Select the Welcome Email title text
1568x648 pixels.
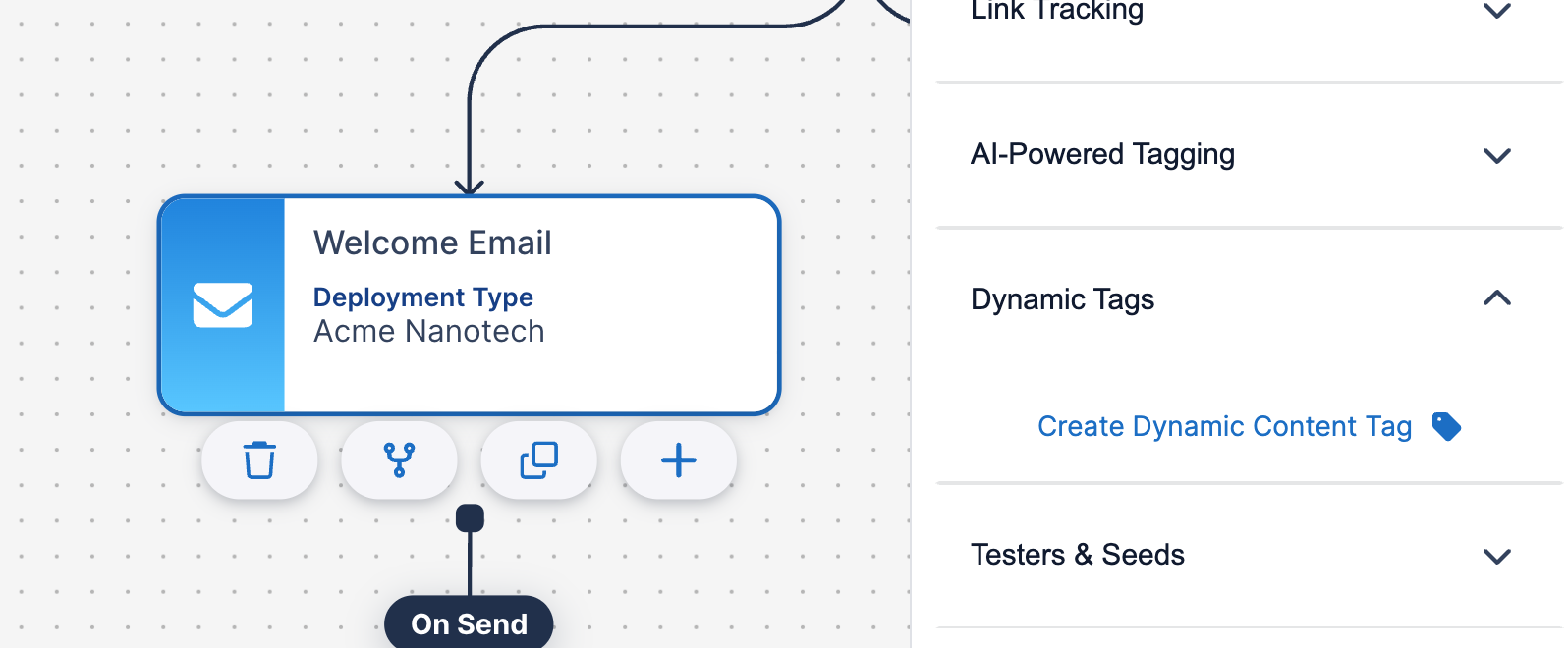click(x=432, y=243)
